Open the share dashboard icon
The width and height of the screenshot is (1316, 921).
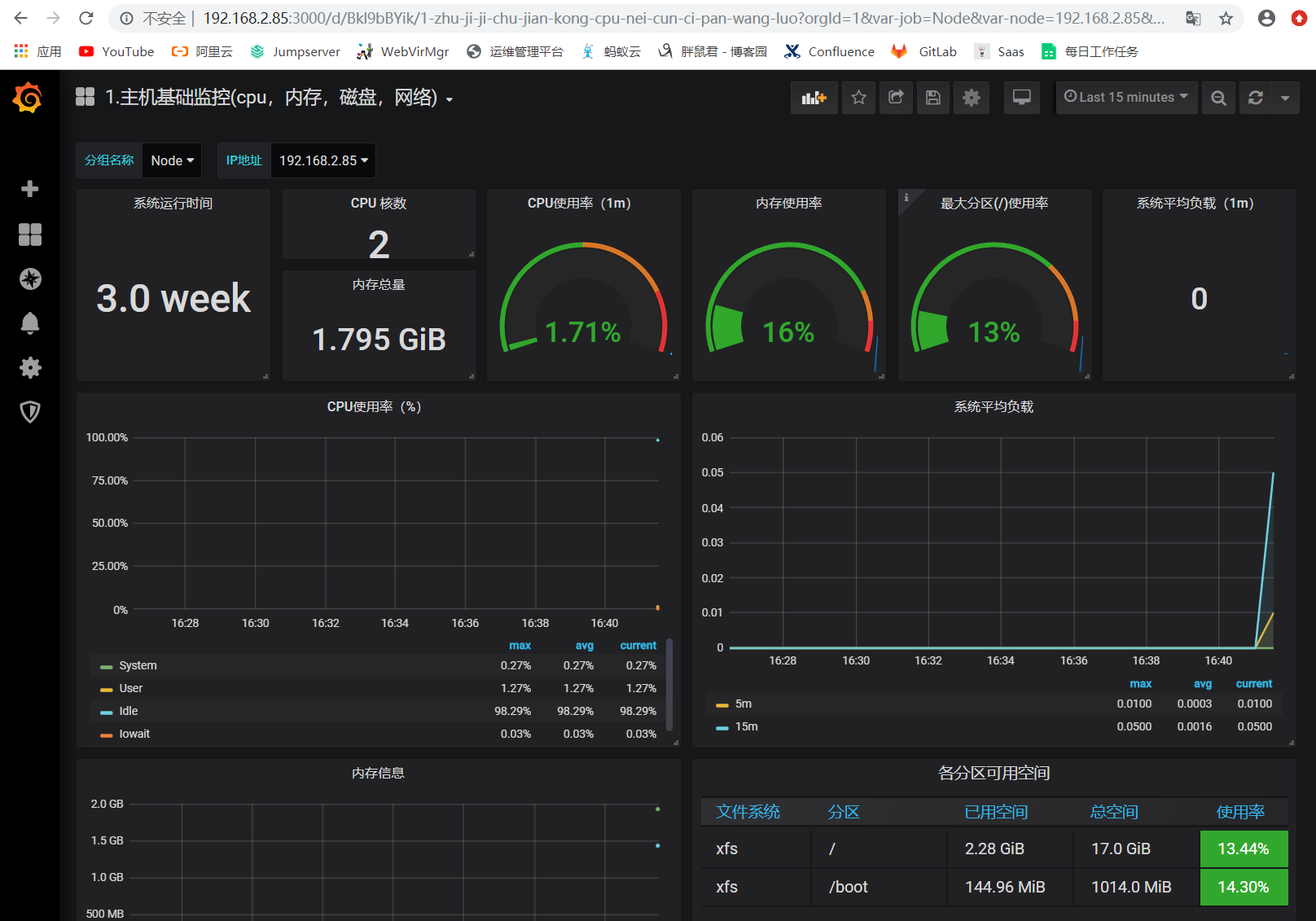pyautogui.click(x=896, y=98)
